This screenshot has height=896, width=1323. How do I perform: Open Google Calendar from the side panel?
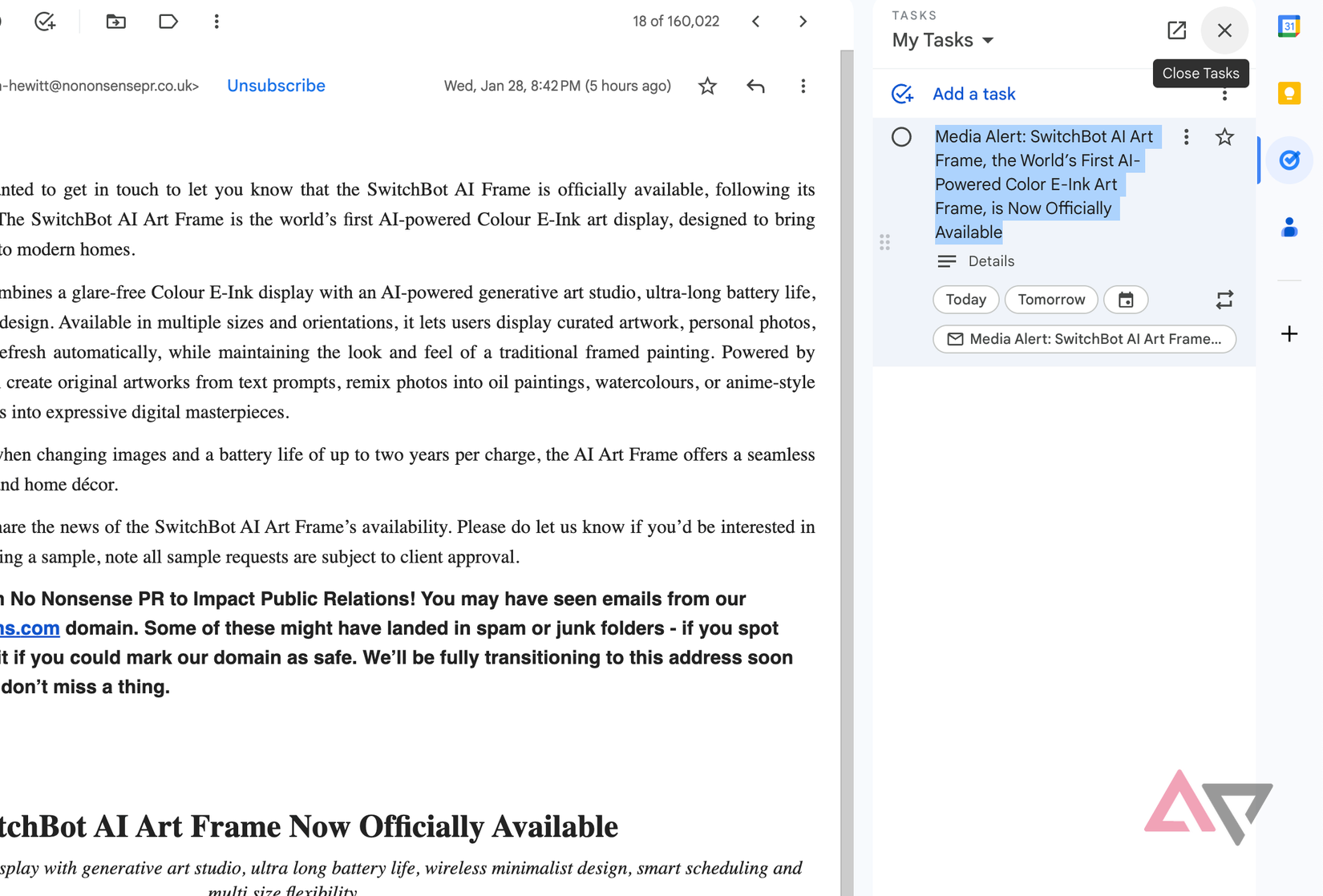click(1289, 26)
